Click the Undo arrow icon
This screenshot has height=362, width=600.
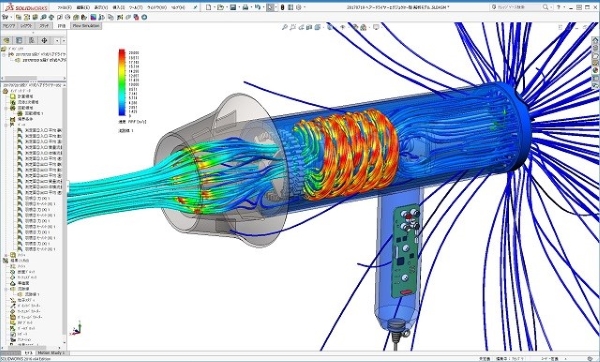[258, 7]
